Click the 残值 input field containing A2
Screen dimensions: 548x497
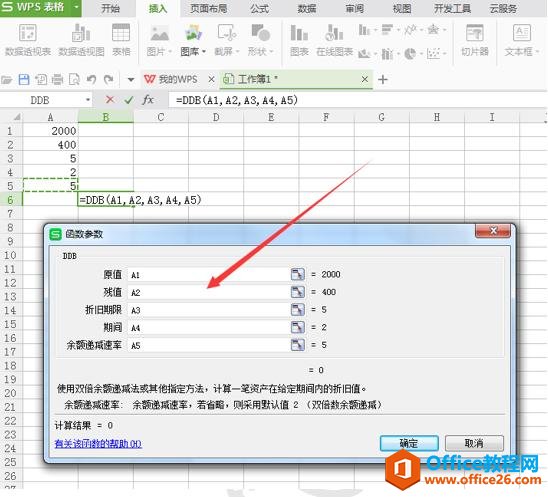tap(208, 292)
